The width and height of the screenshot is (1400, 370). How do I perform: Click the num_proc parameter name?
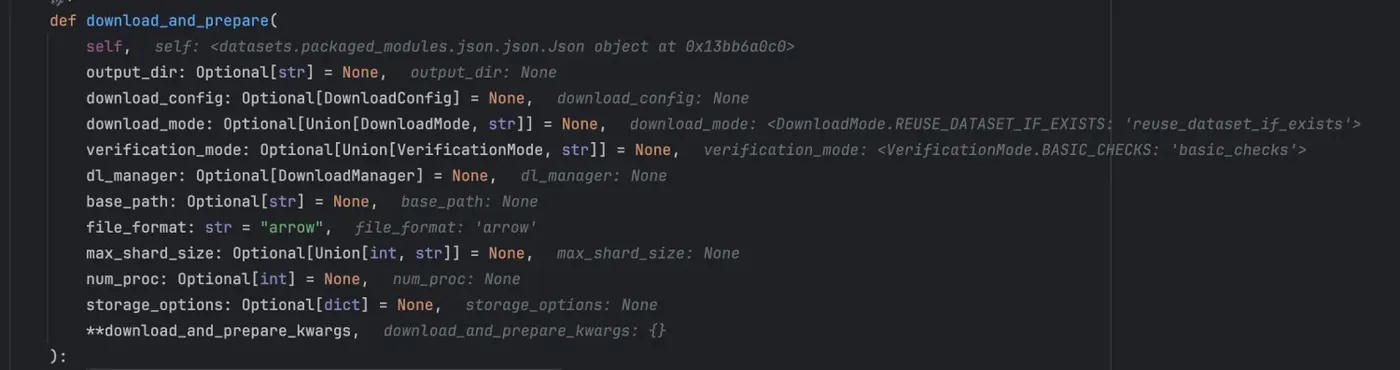(123, 280)
